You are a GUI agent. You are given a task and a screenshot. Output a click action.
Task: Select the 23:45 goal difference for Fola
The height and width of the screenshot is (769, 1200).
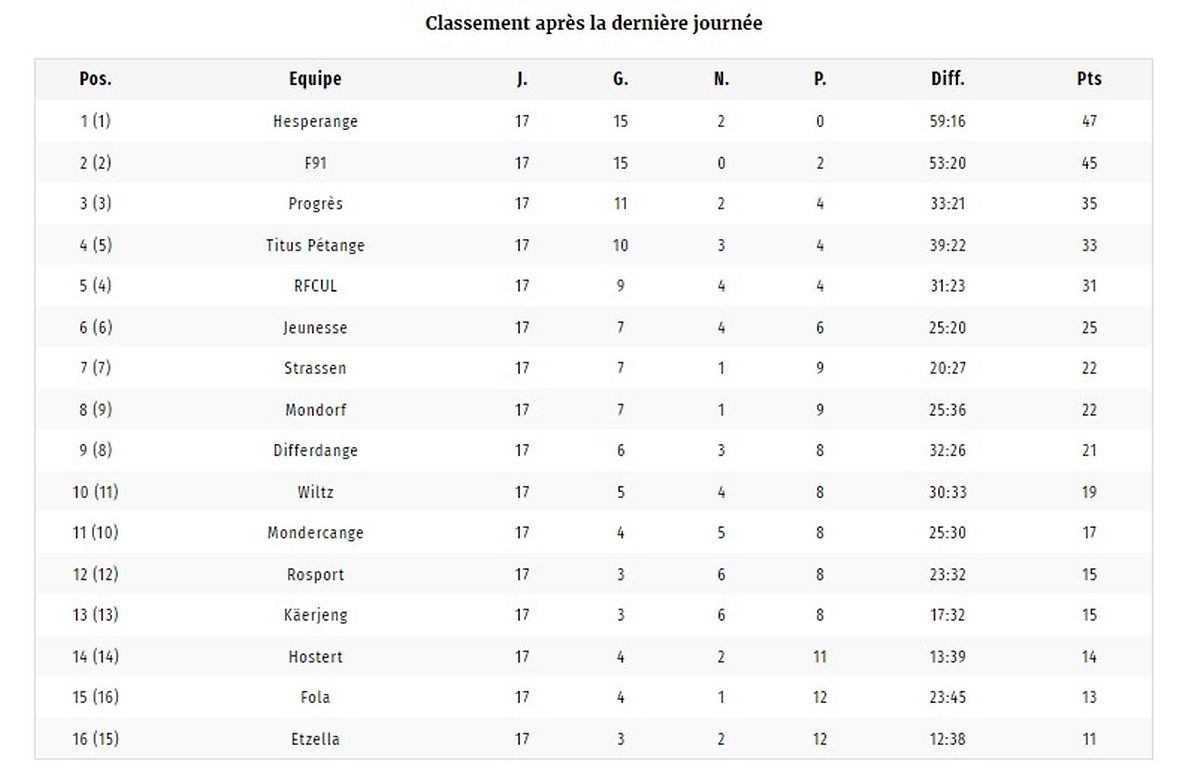click(x=947, y=697)
